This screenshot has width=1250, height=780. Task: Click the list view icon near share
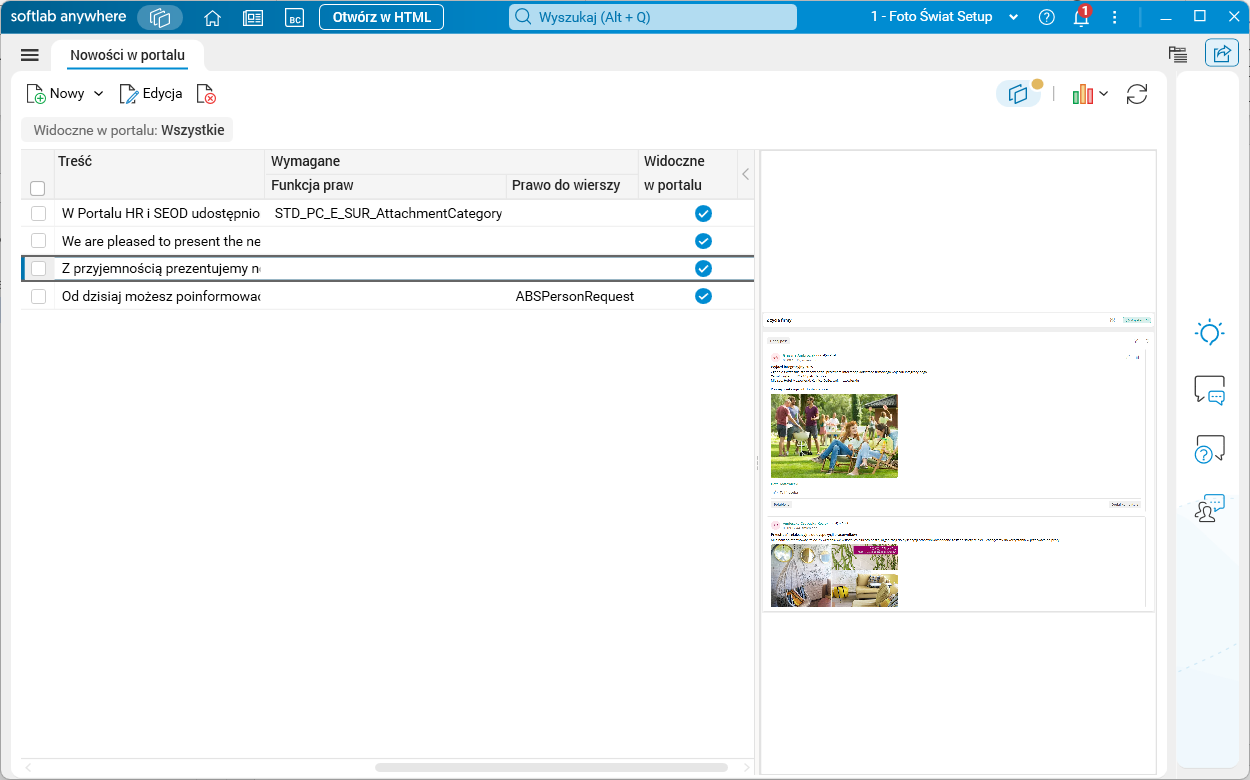coord(1178,54)
